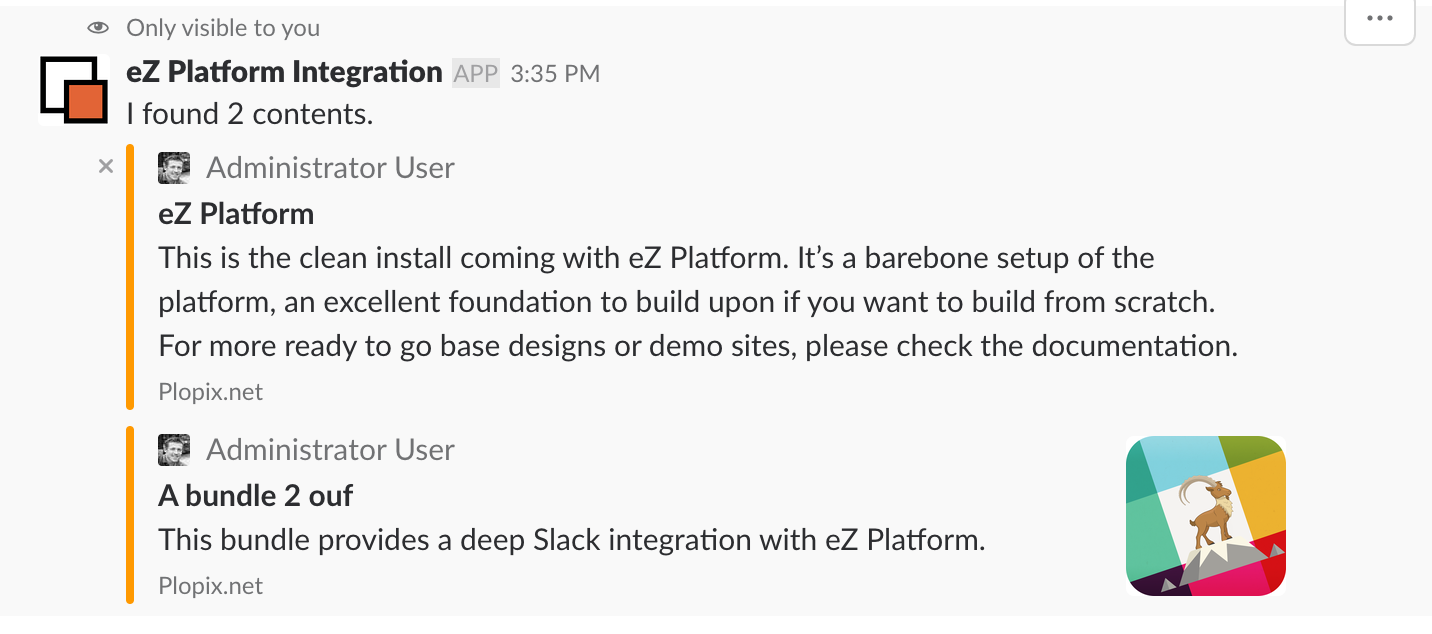Screen dimensions: 1432x634
Task: Open the eZ Platform attachment title
Action: [236, 214]
